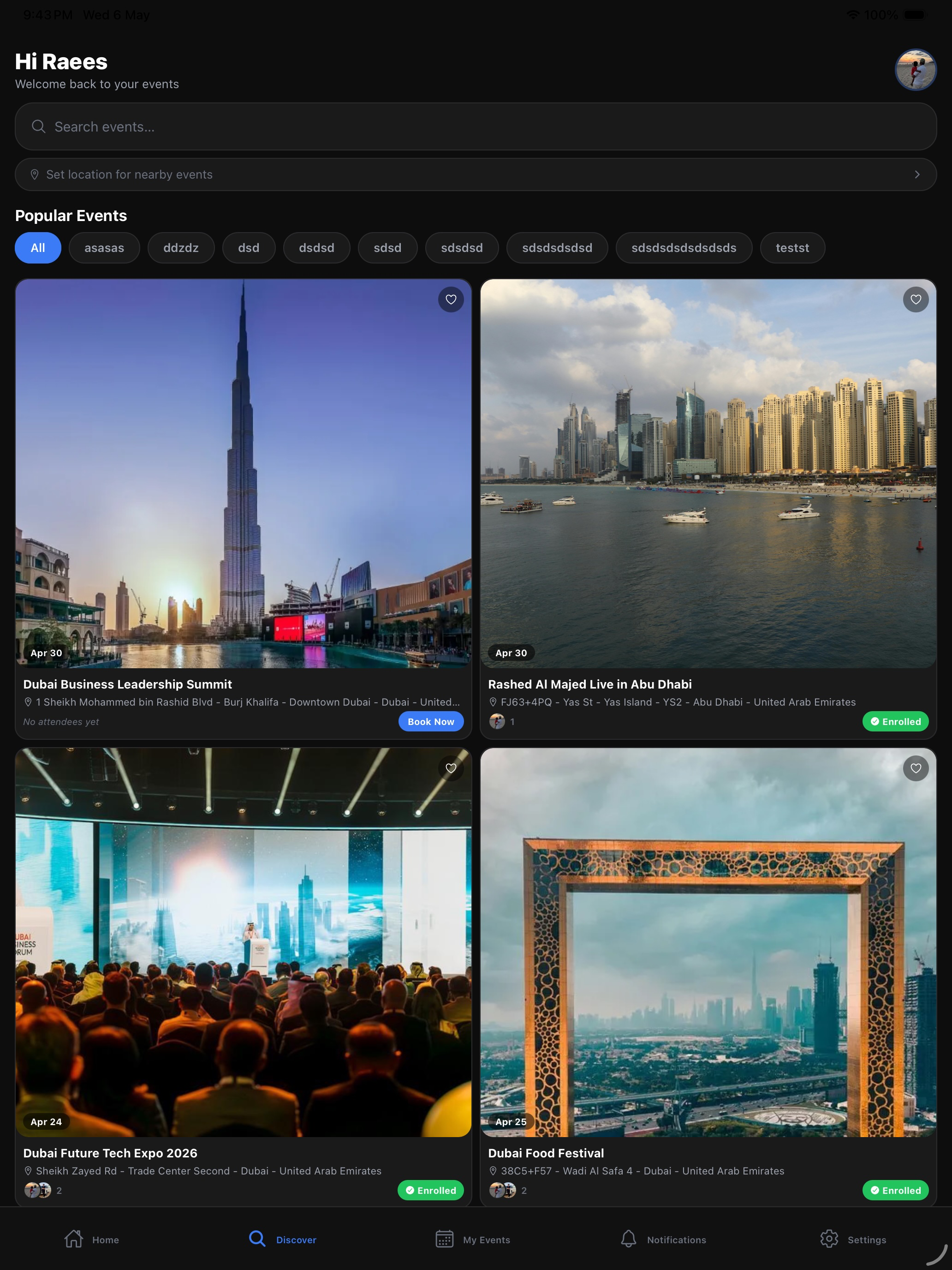Click Enrolled badge on Rashed Al Majed event

tap(895, 722)
